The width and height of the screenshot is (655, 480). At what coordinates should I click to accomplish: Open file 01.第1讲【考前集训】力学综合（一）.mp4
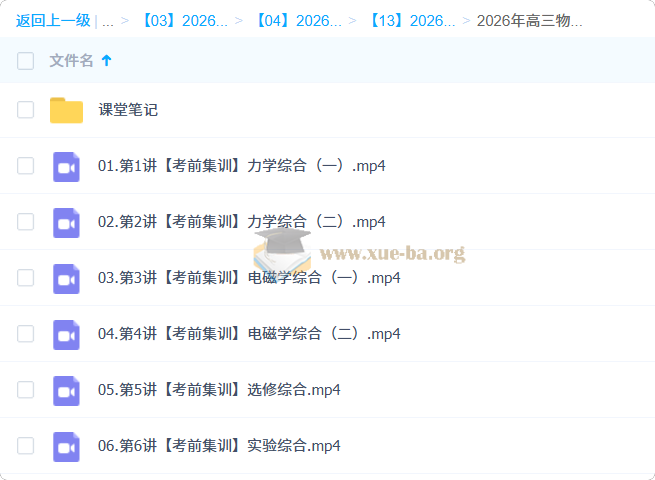coord(241,166)
